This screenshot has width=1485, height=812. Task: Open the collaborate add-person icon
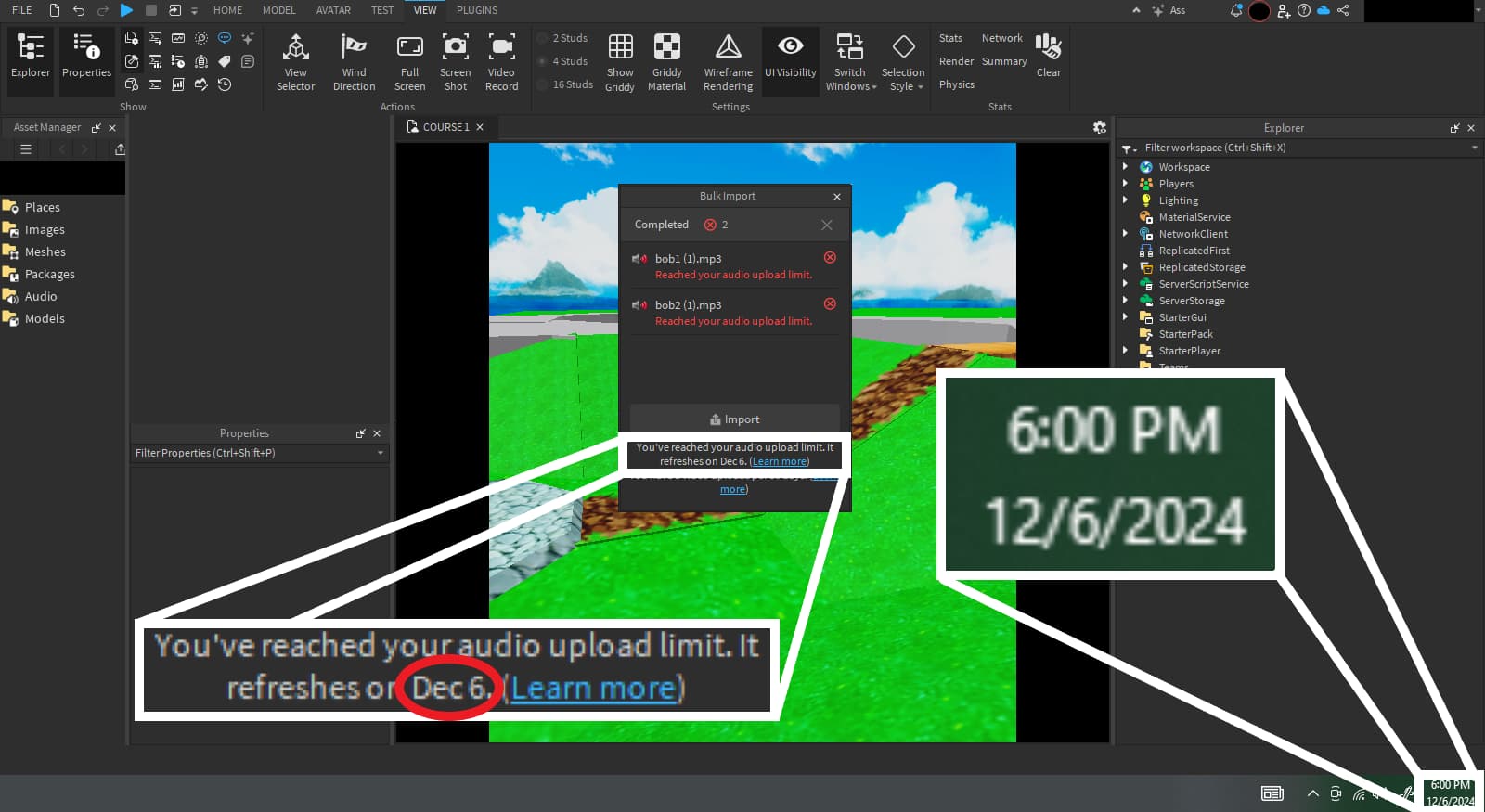pyautogui.click(x=1284, y=10)
